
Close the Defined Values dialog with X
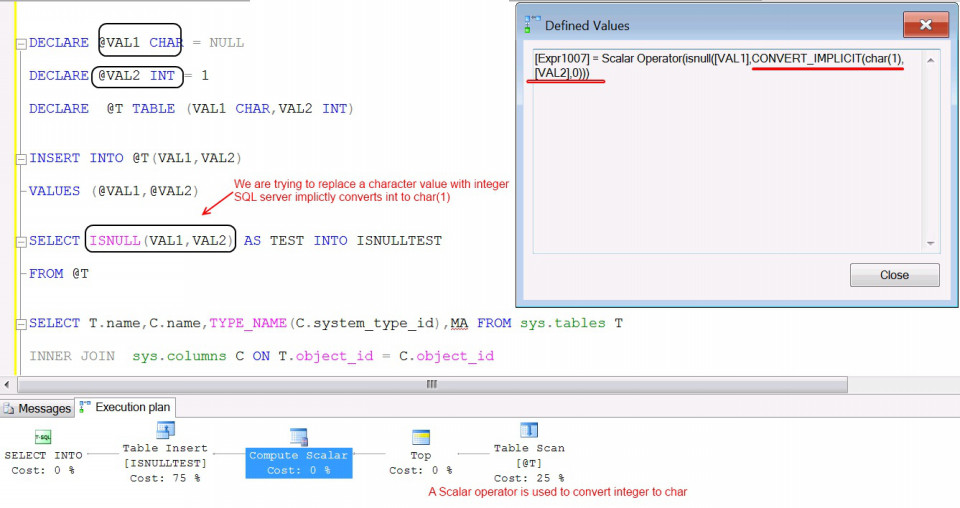(926, 24)
